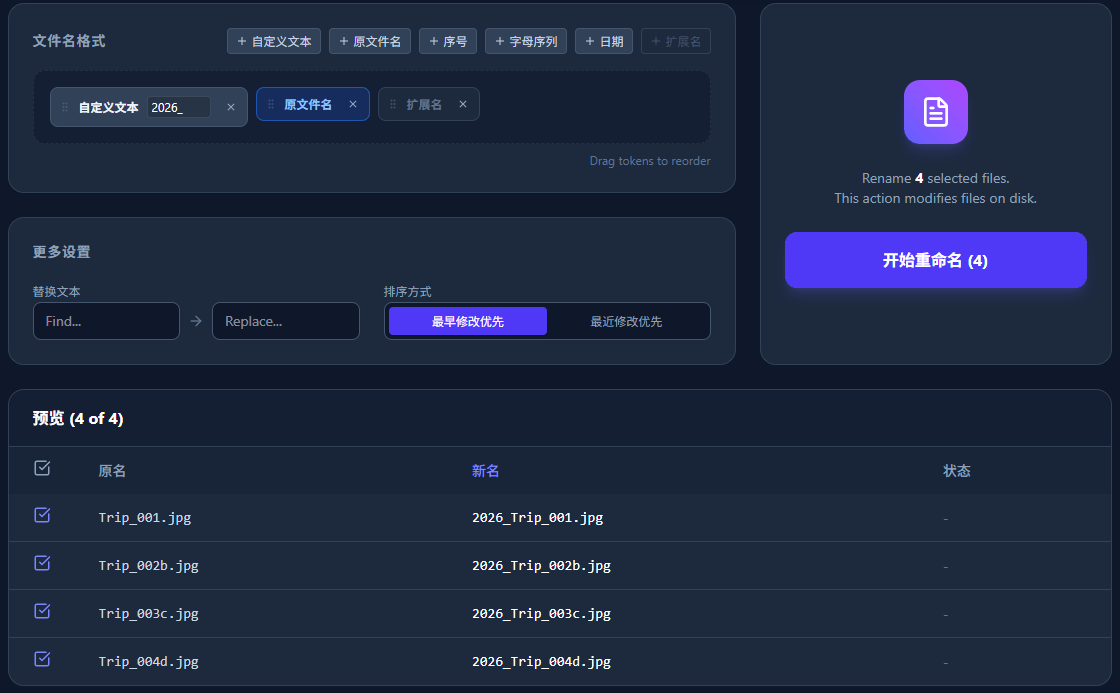Click the Replace... input field
This screenshot has width=1120, height=693.
click(286, 321)
